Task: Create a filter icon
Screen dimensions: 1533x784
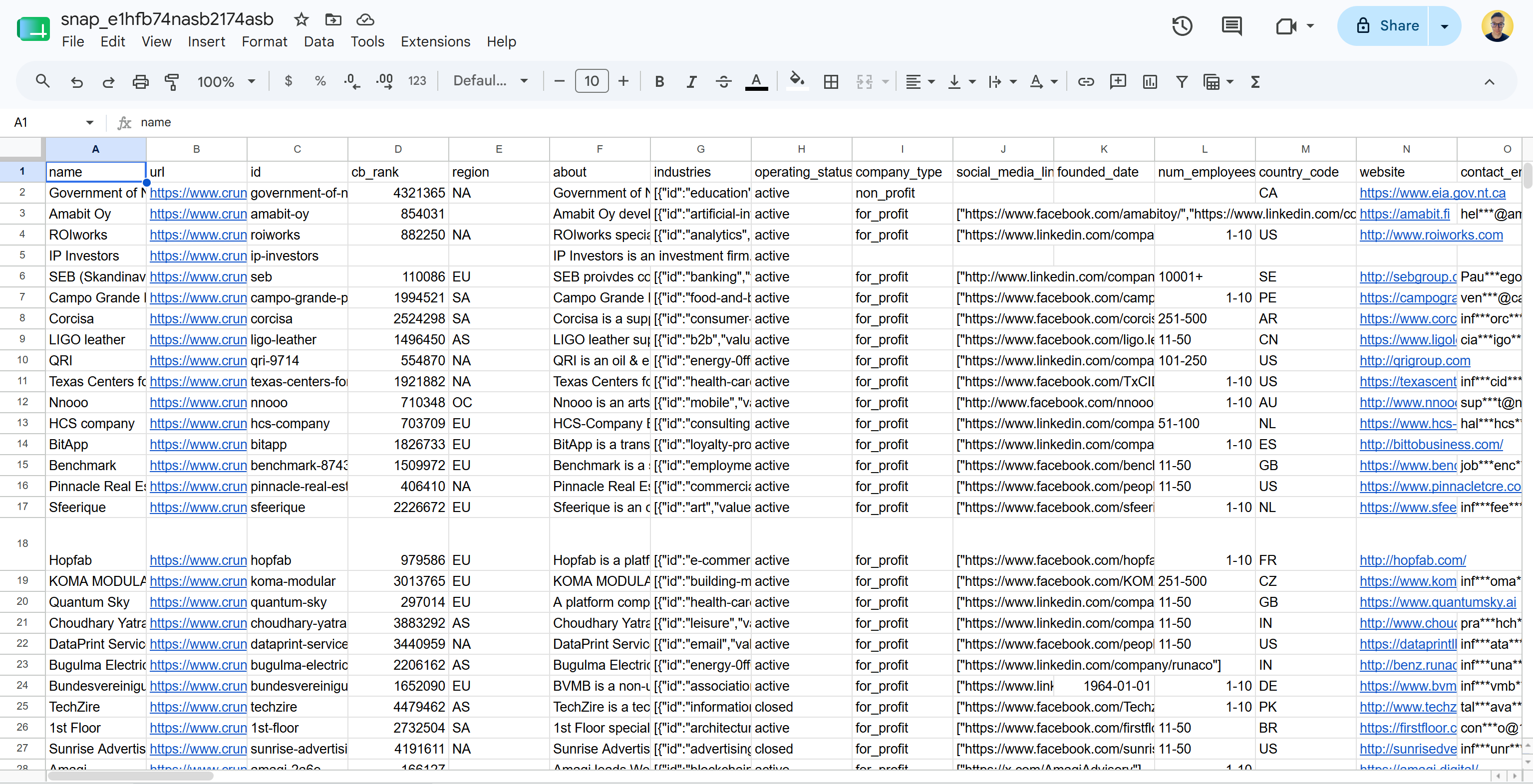Action: click(1182, 81)
